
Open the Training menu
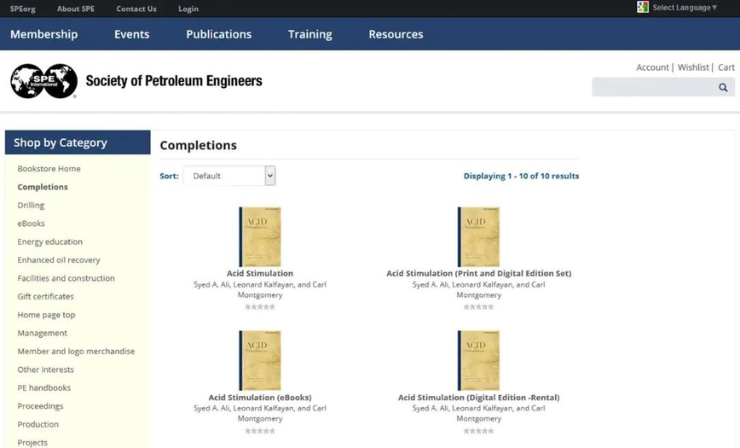point(310,34)
